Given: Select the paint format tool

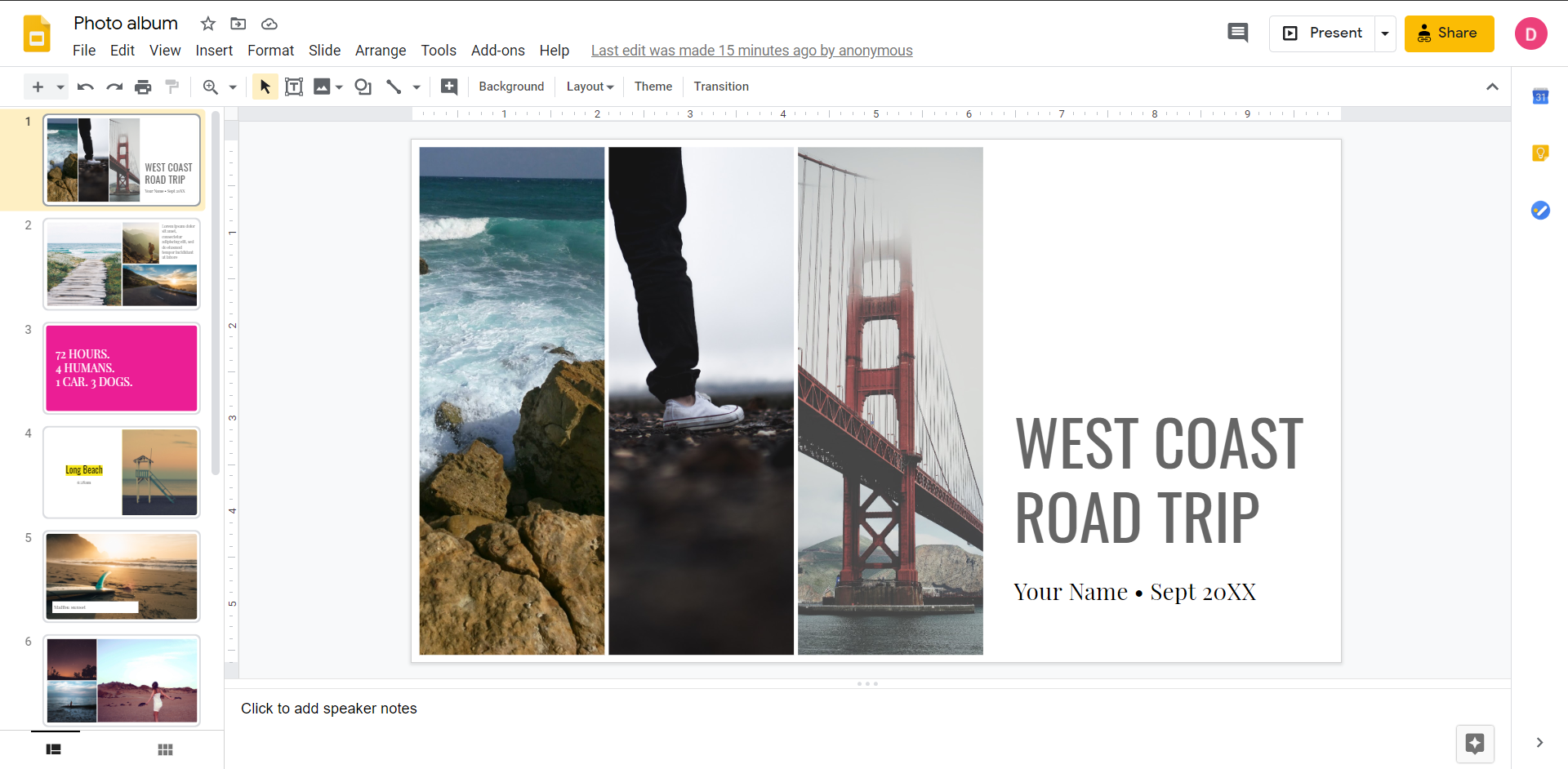Looking at the screenshot, I should tap(171, 87).
